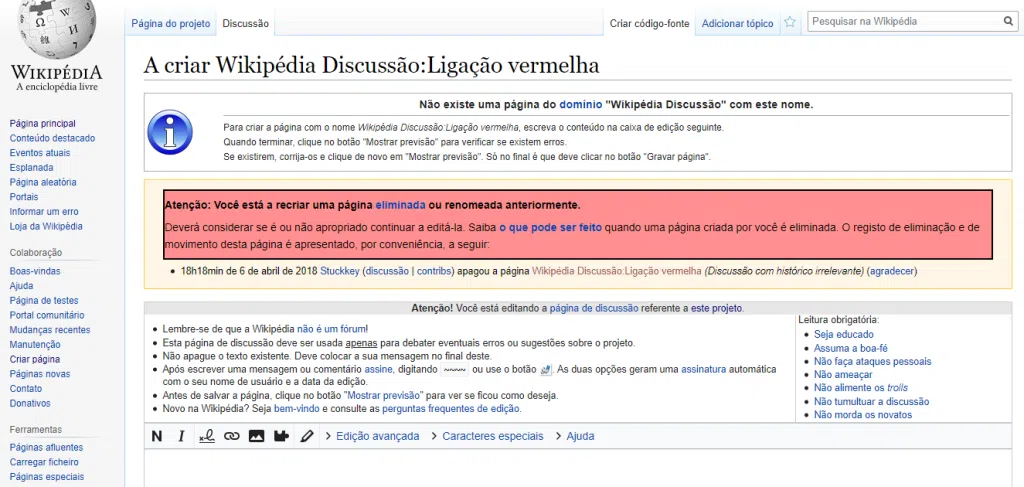Click Não ameaçar link
The image size is (1024, 487).
[843, 375]
